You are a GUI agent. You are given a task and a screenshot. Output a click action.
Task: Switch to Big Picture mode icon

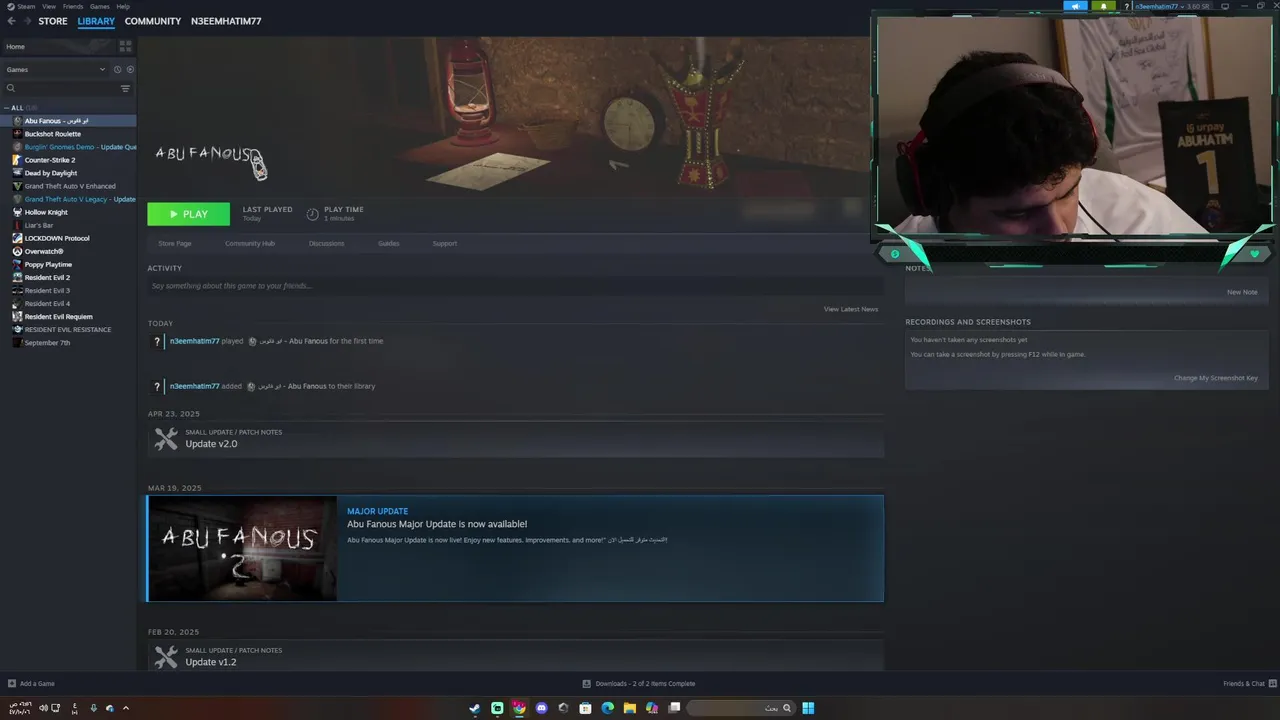(1226, 6)
